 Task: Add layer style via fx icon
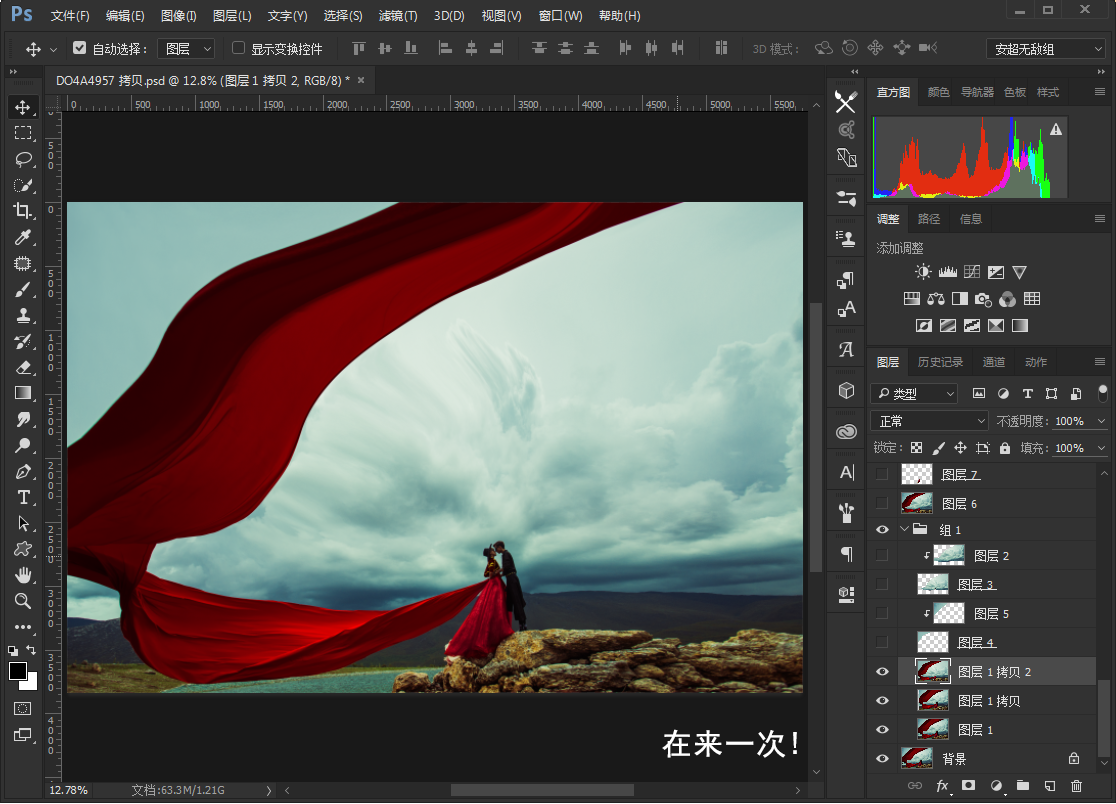coord(942,786)
